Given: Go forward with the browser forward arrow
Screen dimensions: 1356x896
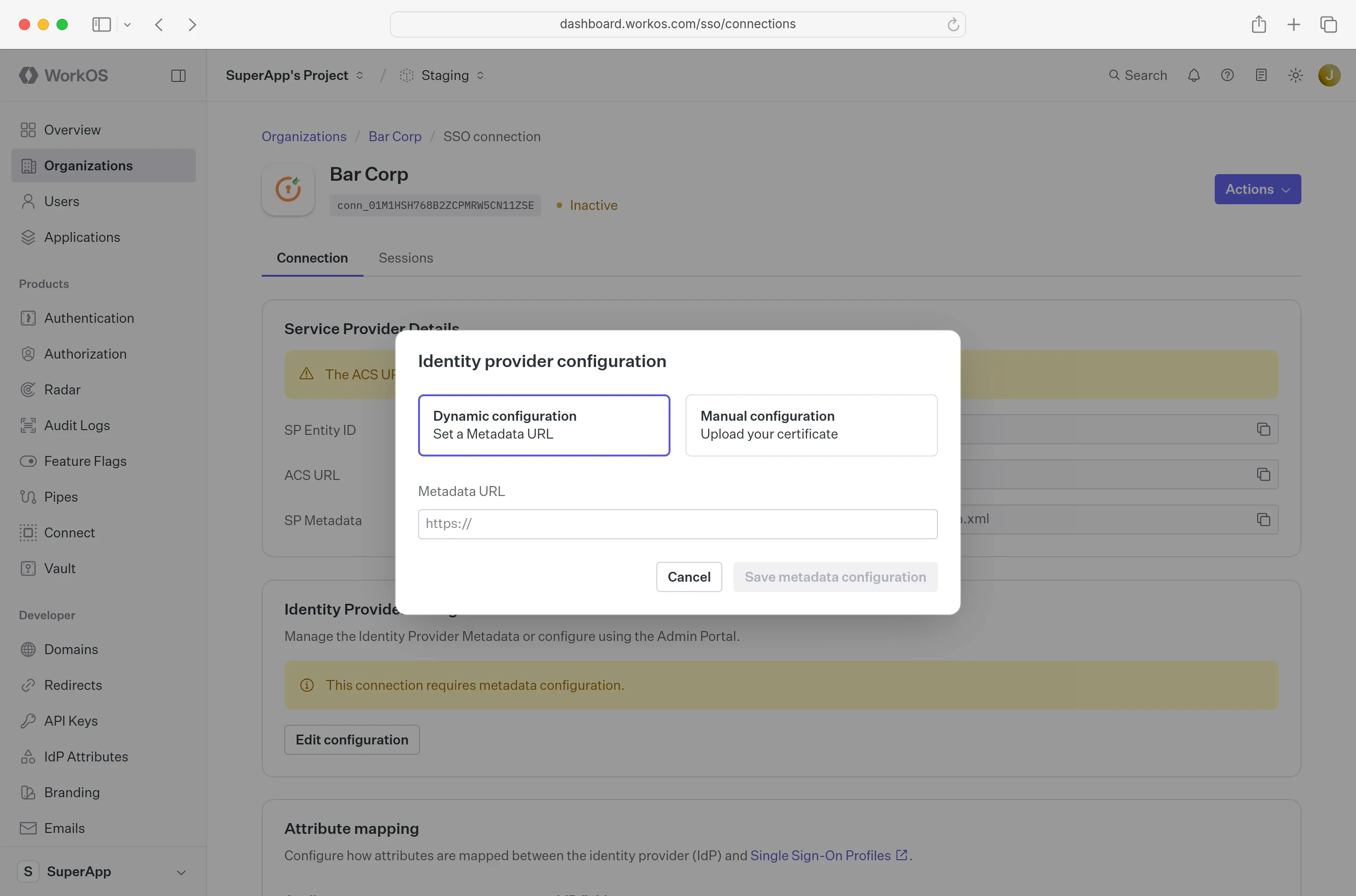Looking at the screenshot, I should (x=193, y=24).
